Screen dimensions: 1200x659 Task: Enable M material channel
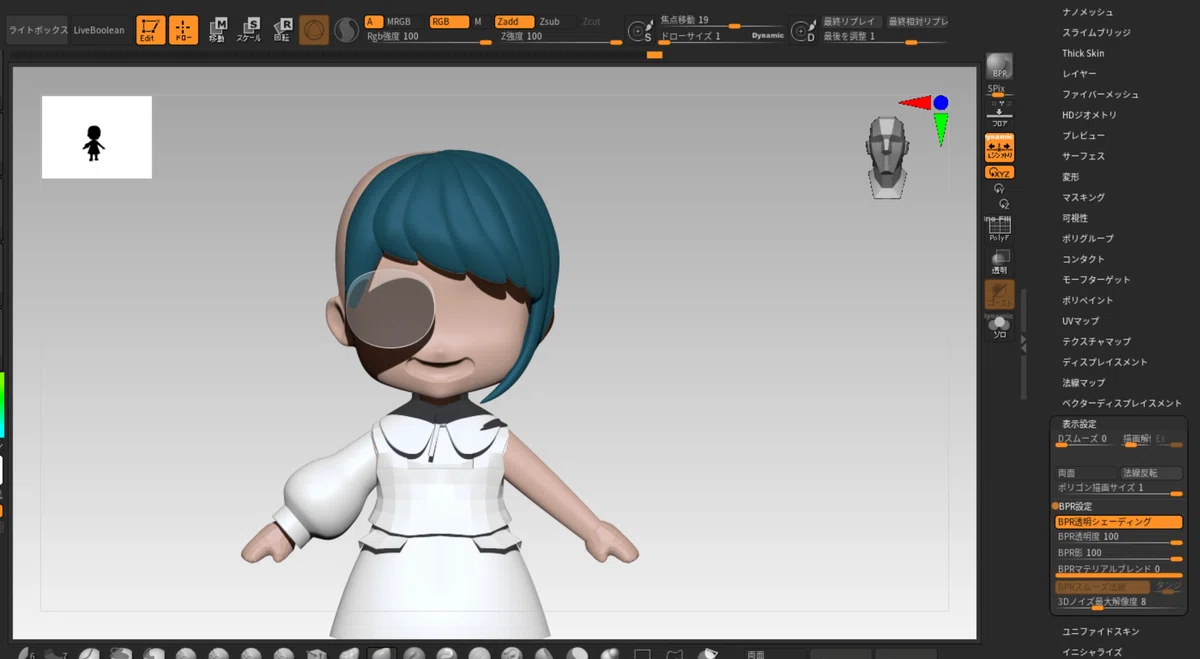click(x=477, y=21)
